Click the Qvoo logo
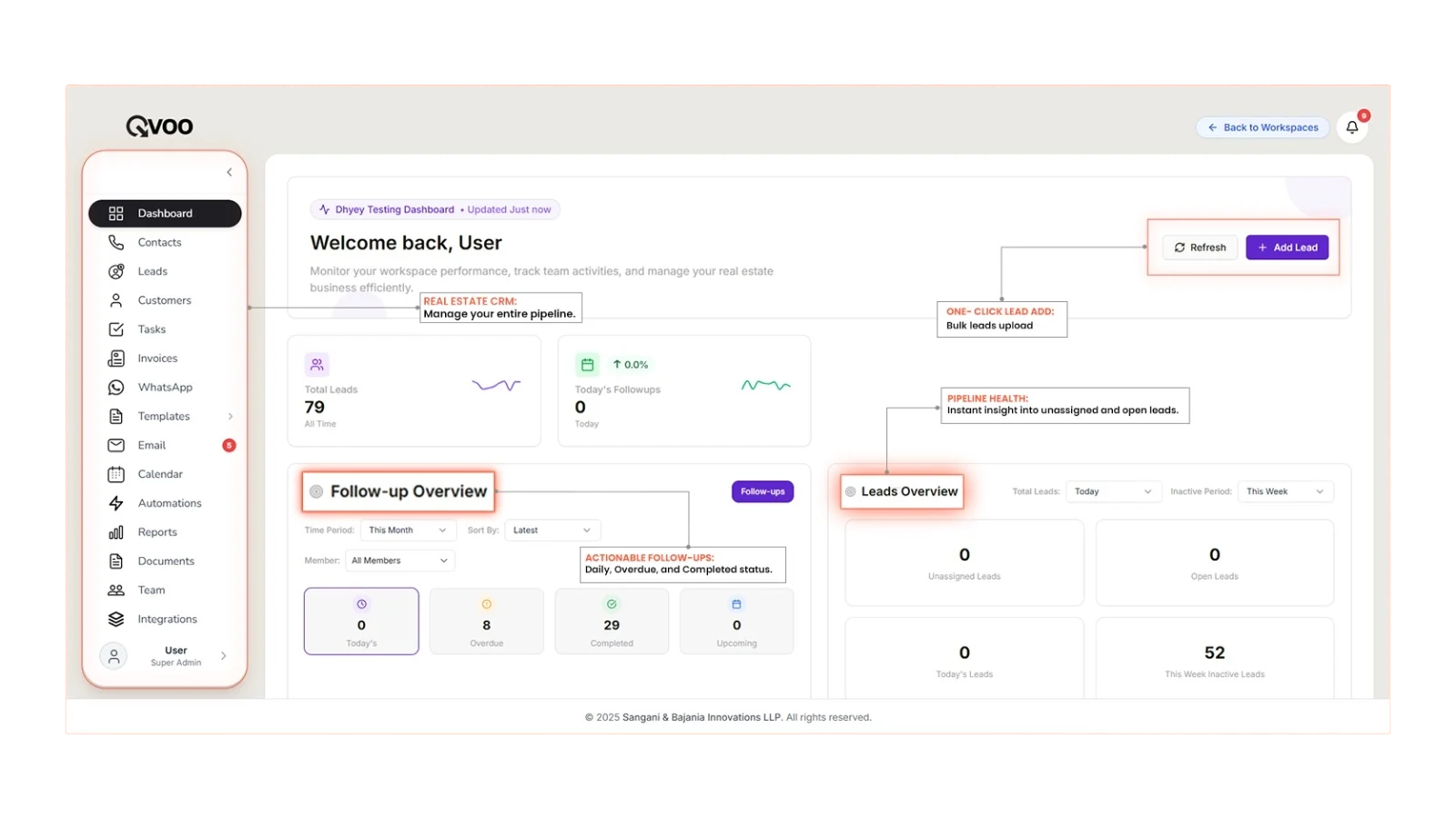 click(x=159, y=126)
